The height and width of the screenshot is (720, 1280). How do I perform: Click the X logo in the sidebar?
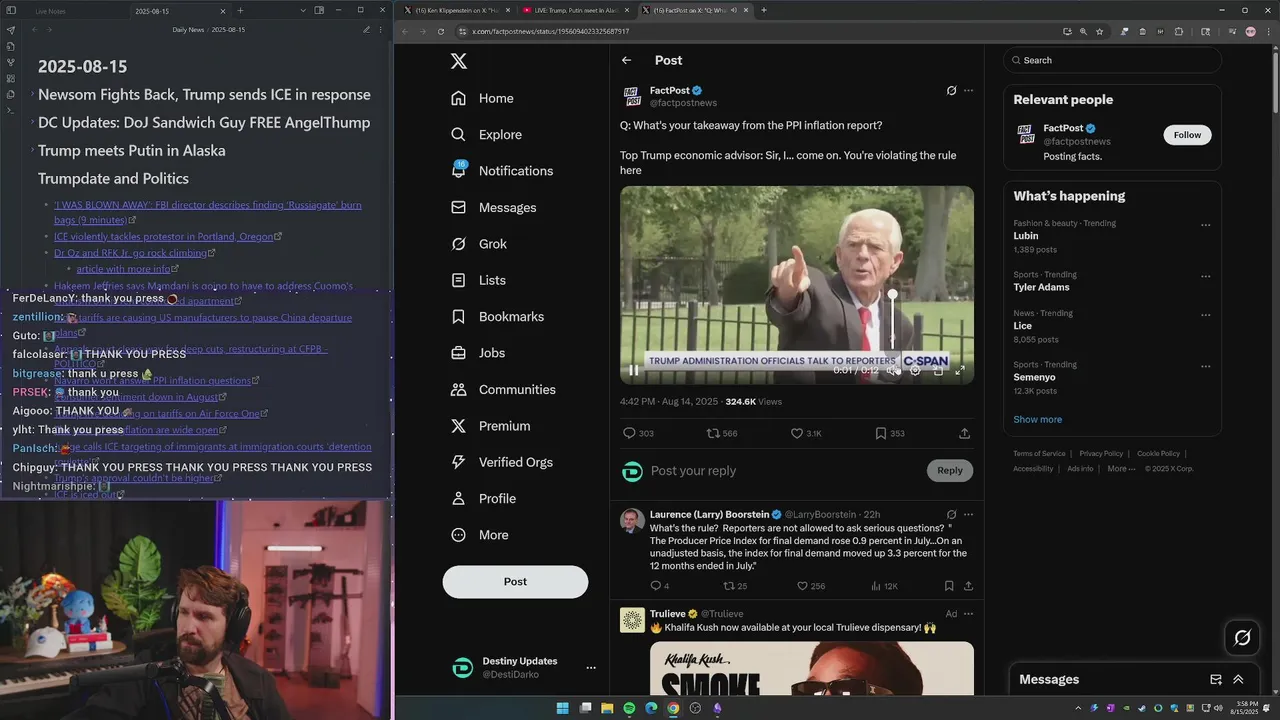coord(459,62)
